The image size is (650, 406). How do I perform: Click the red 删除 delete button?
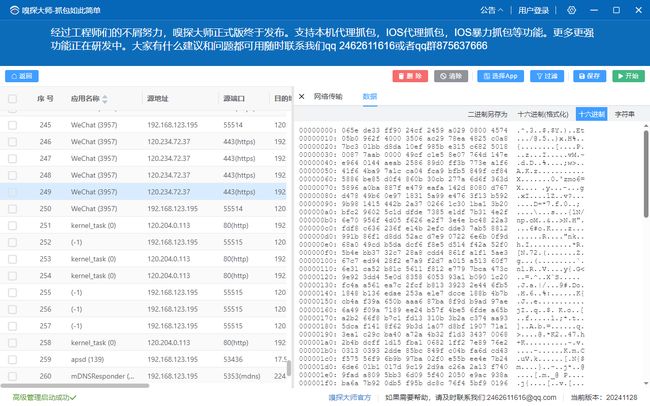[410, 76]
